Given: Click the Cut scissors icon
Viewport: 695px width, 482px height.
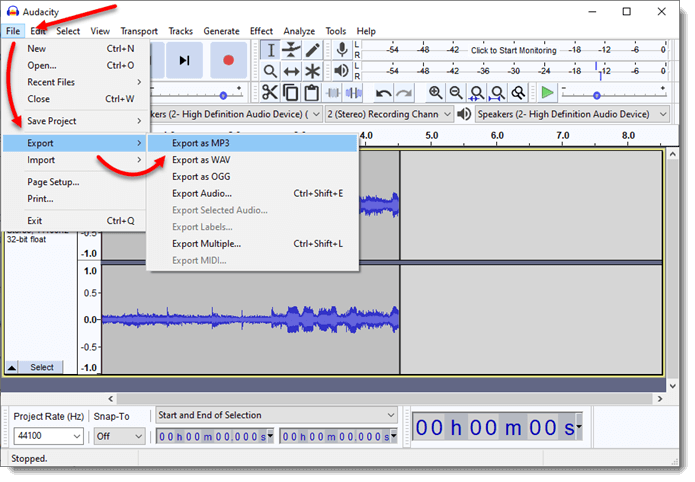Looking at the screenshot, I should click(269, 93).
